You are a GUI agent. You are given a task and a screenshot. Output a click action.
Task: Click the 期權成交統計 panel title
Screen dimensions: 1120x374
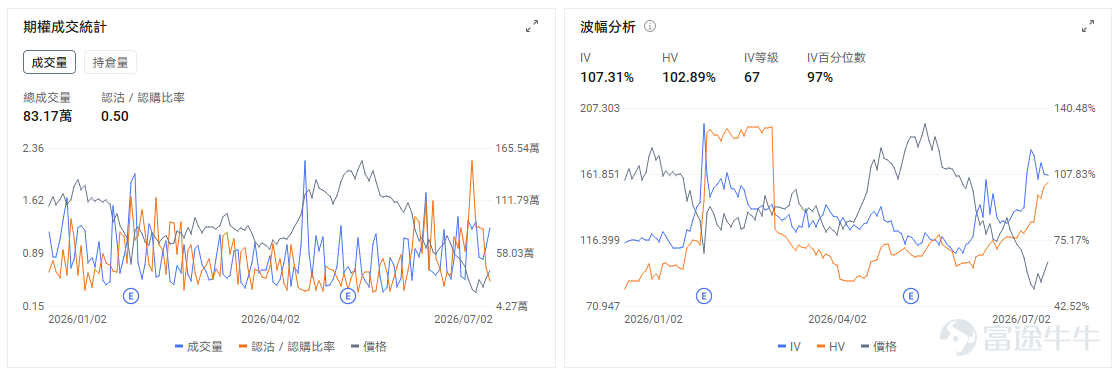pos(65,27)
